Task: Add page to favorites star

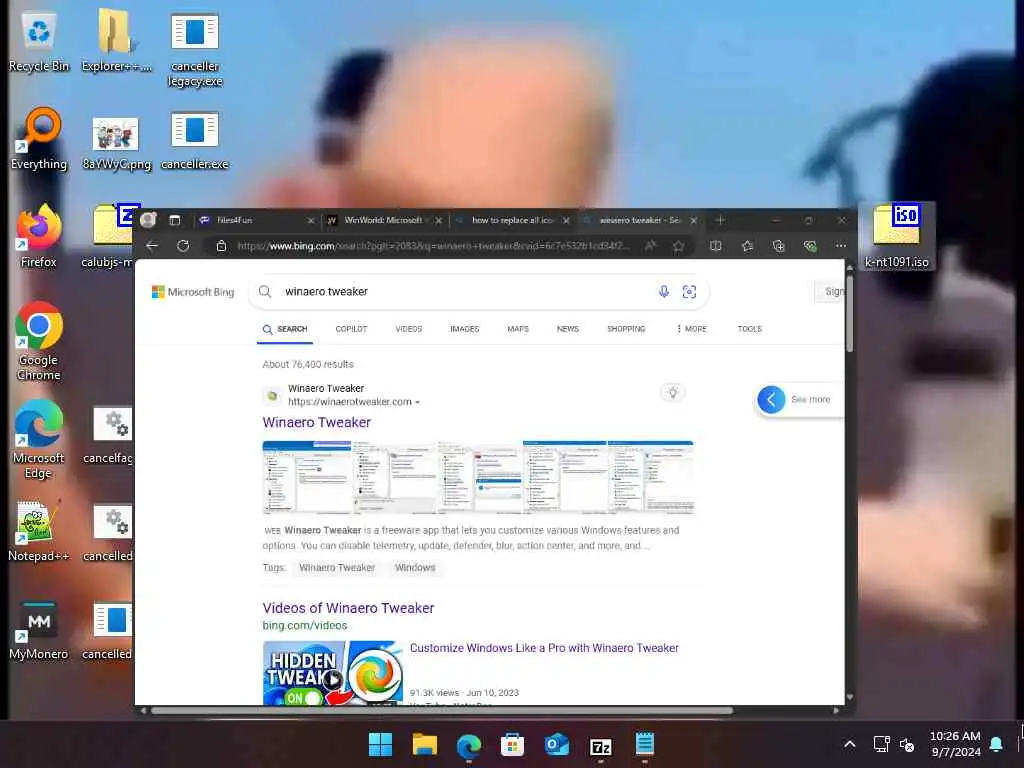Action: point(679,246)
